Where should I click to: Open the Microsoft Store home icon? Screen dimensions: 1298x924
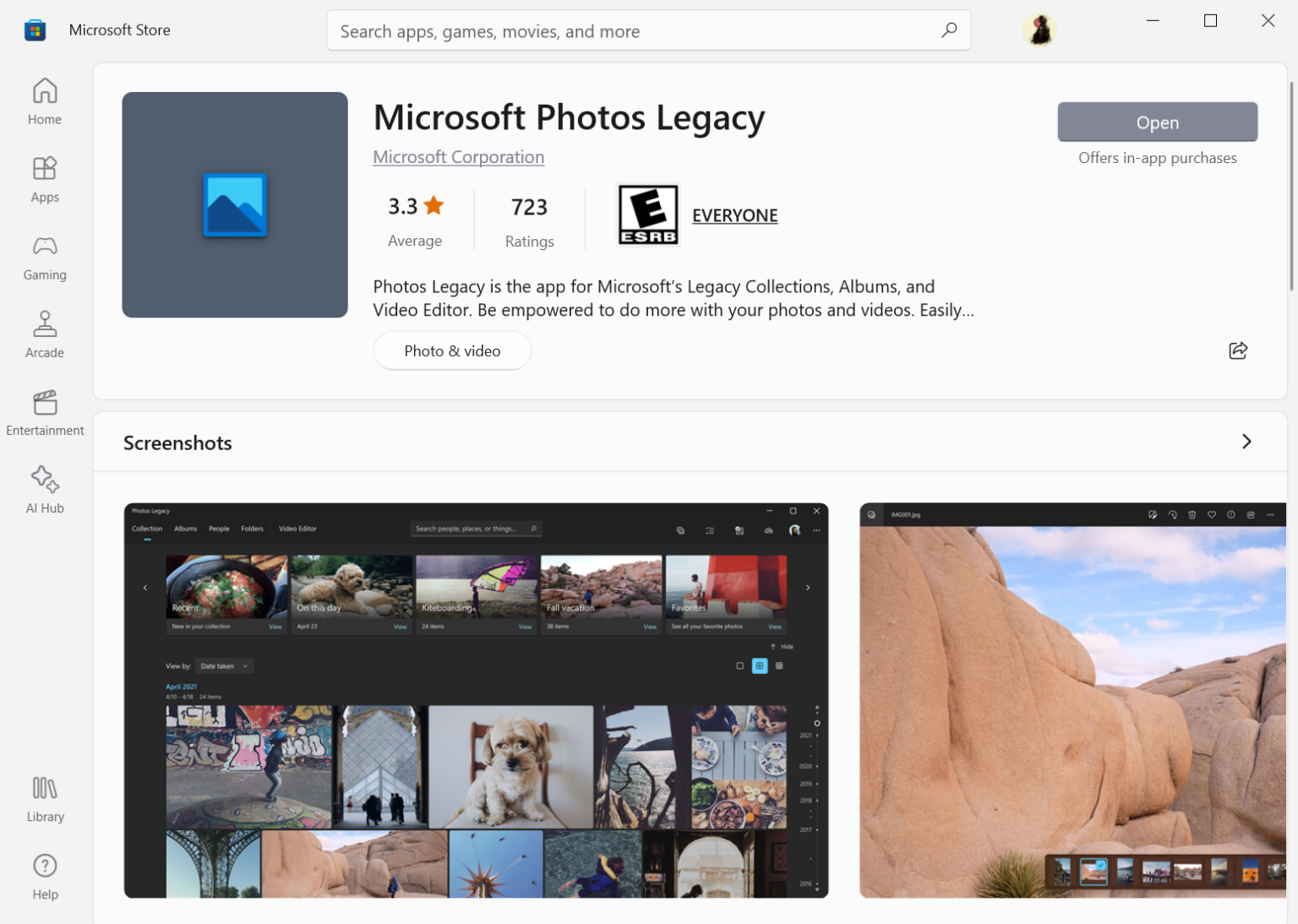pyautogui.click(x=44, y=100)
